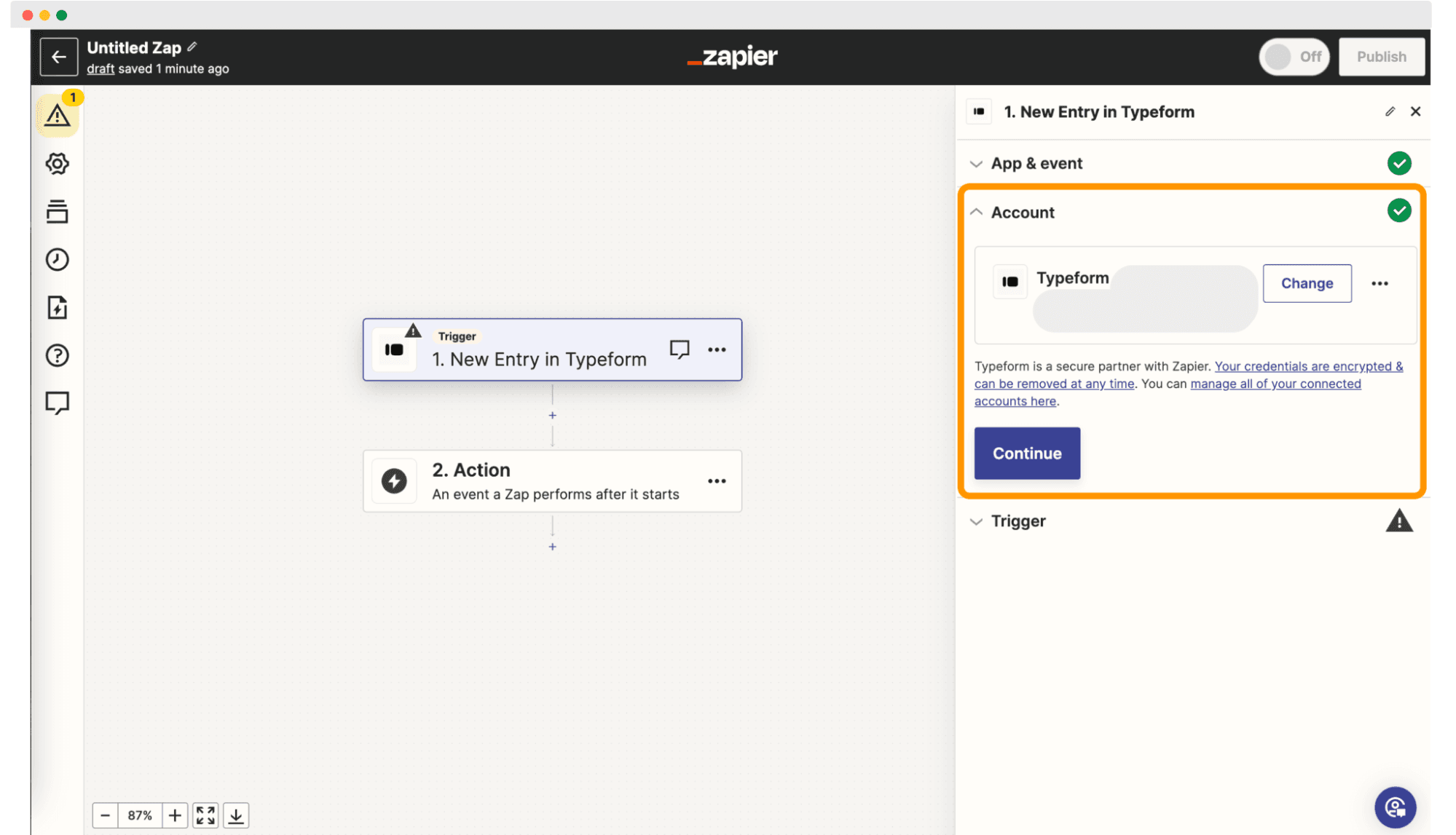
Task: Open notes via speech bubble sidebar icon
Action: (58, 403)
